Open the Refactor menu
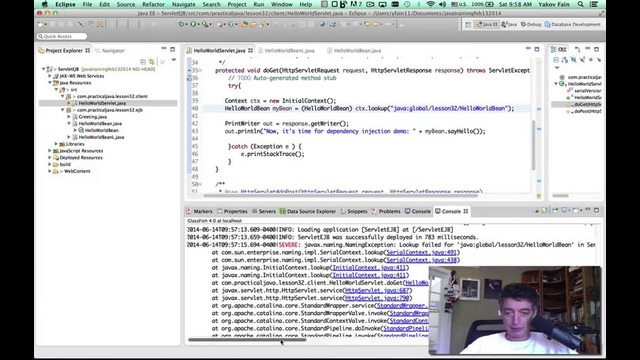This screenshot has width=640, height=360. [153, 4]
